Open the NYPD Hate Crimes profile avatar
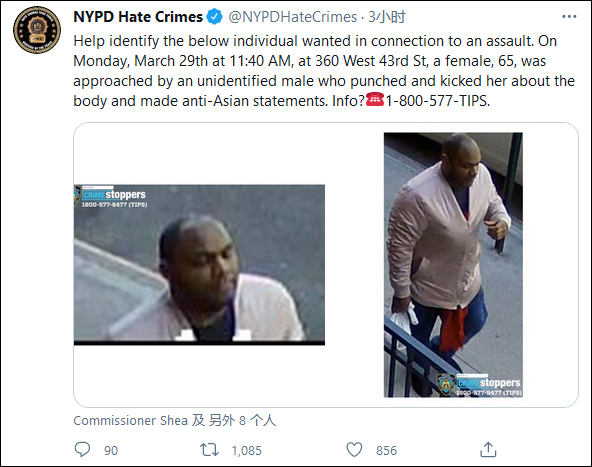The width and height of the screenshot is (592, 467). pyautogui.click(x=37, y=29)
